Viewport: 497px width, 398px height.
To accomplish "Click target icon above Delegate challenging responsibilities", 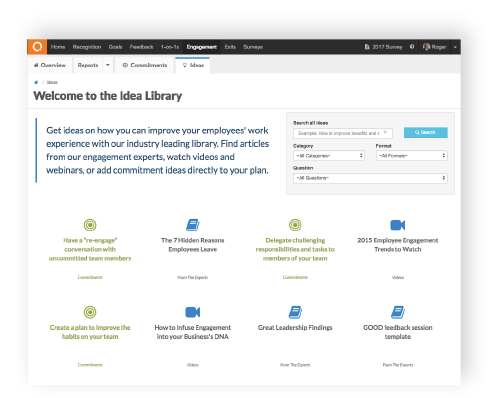I will [x=295, y=225].
